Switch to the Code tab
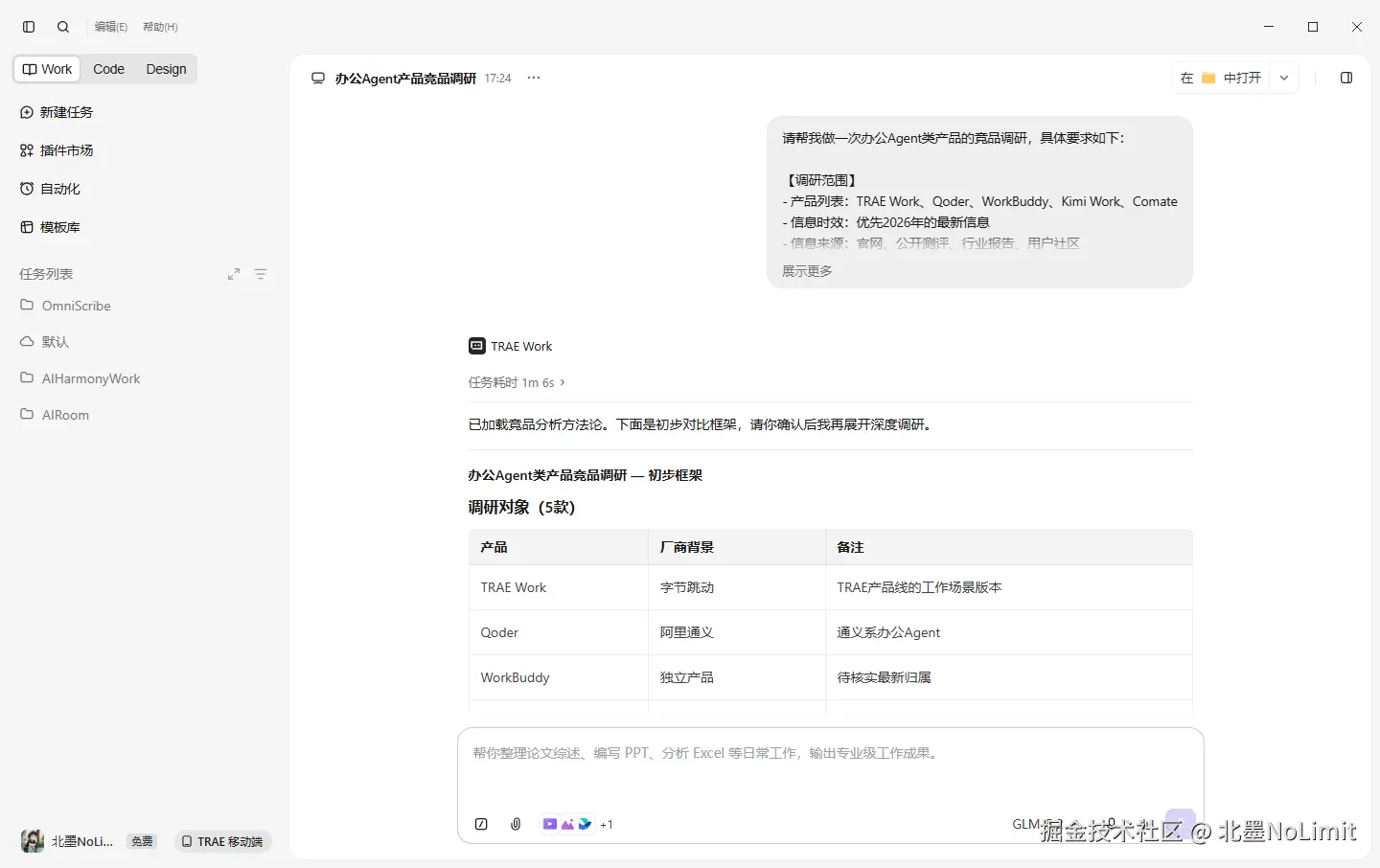This screenshot has height=868, width=1380. (108, 69)
